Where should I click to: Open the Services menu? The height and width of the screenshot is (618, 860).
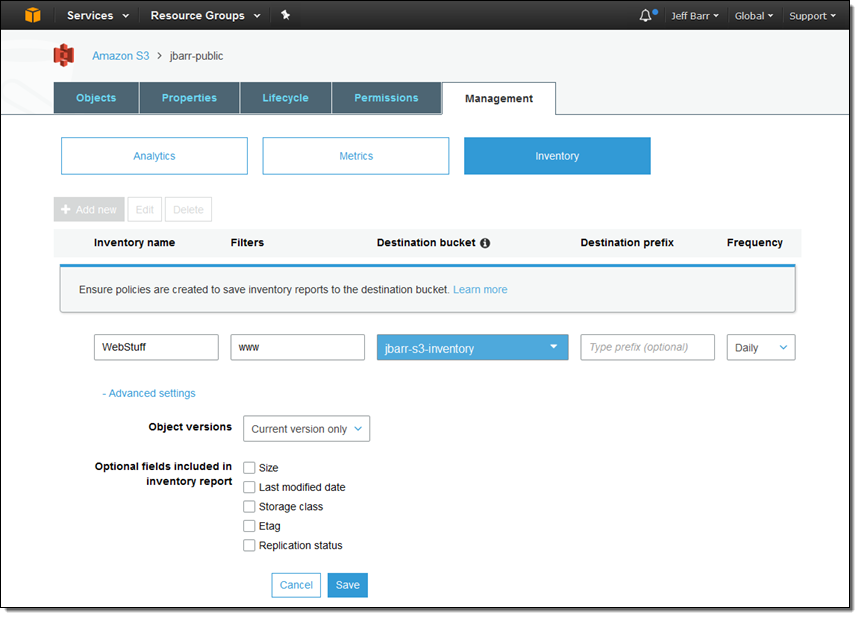pos(97,16)
